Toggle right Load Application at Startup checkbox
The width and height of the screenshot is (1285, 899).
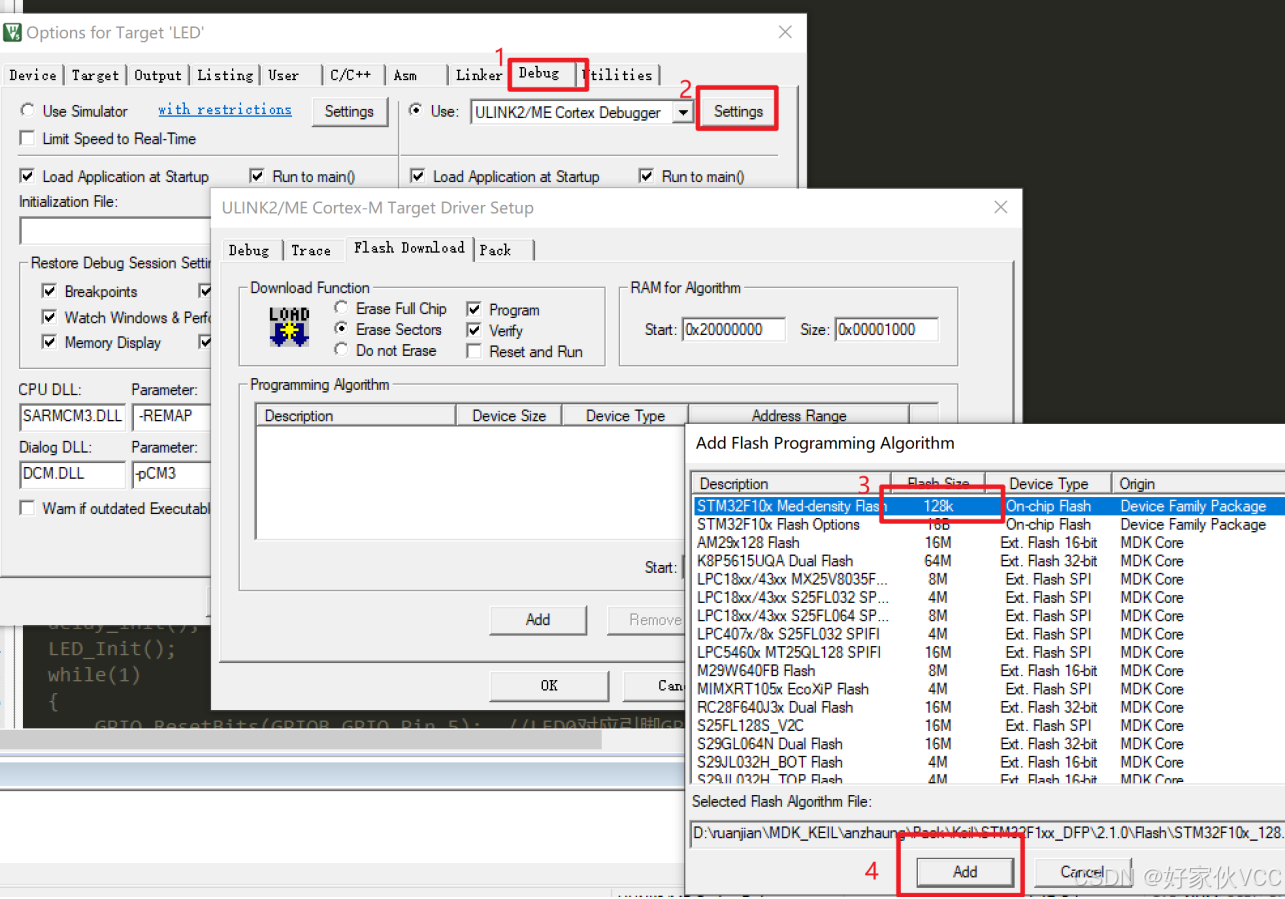click(417, 176)
